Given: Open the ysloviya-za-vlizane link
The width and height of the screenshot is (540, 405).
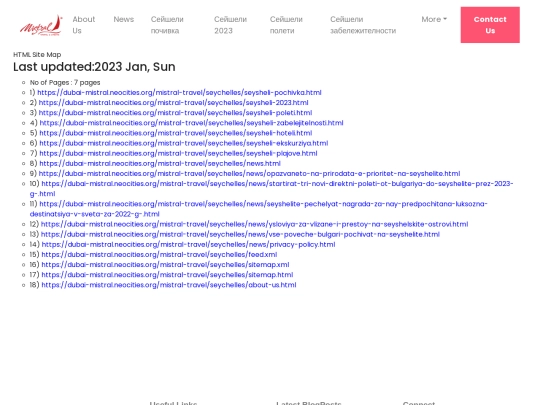Looking at the screenshot, I should (x=255, y=224).
